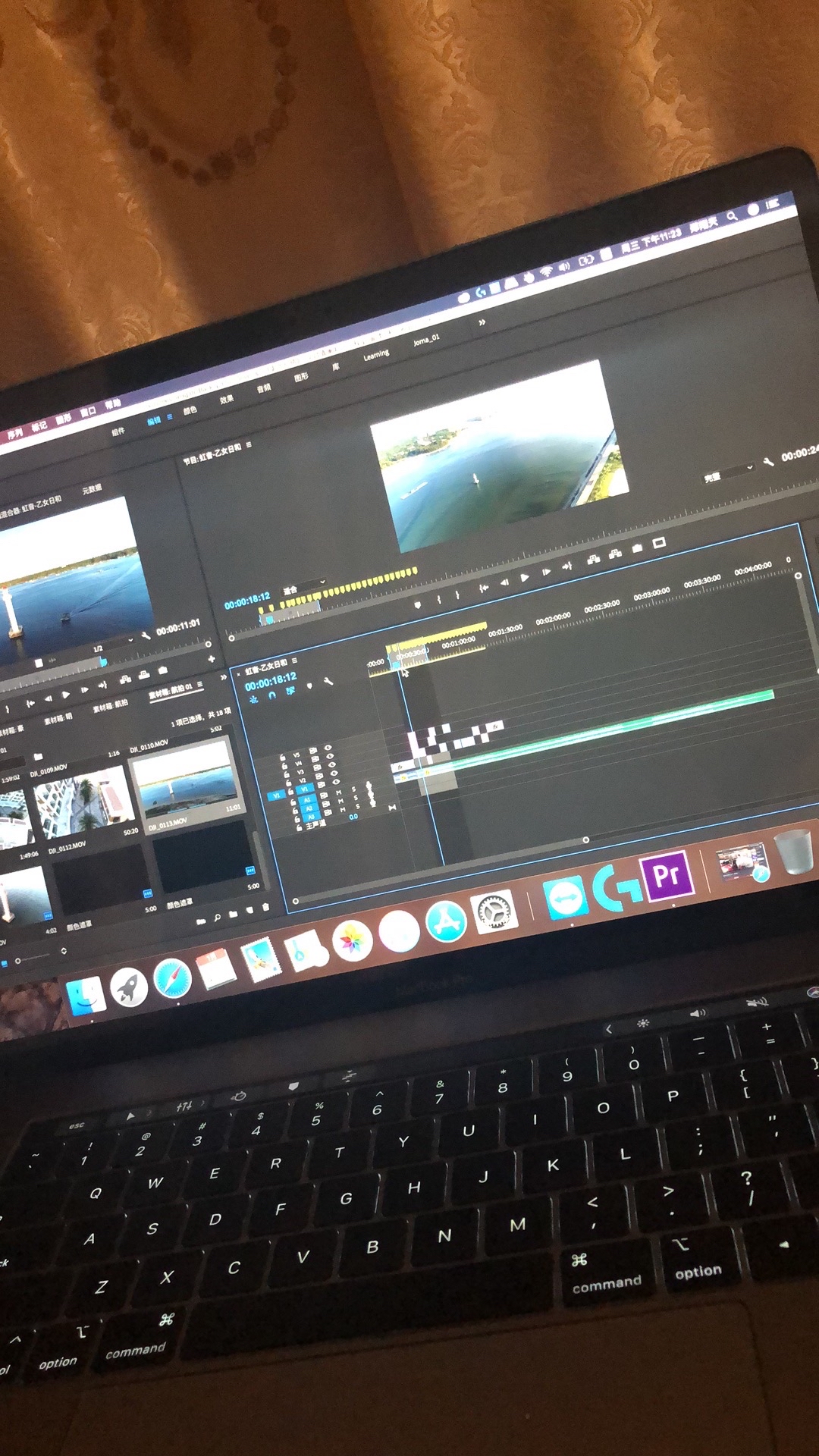Switch to the 图形 workspace tab
Viewport: 819px width, 1456px height.
[301, 377]
